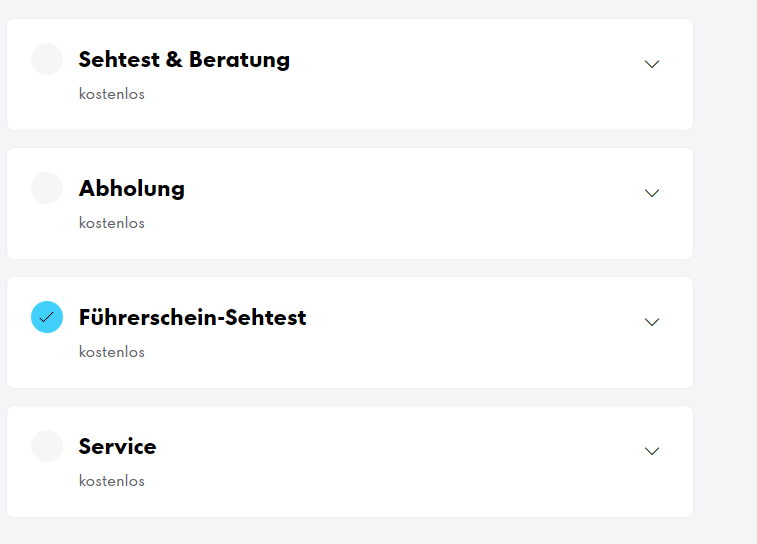Select the Sehtest & Beratung radio circle
757x544 pixels.
click(x=47, y=59)
